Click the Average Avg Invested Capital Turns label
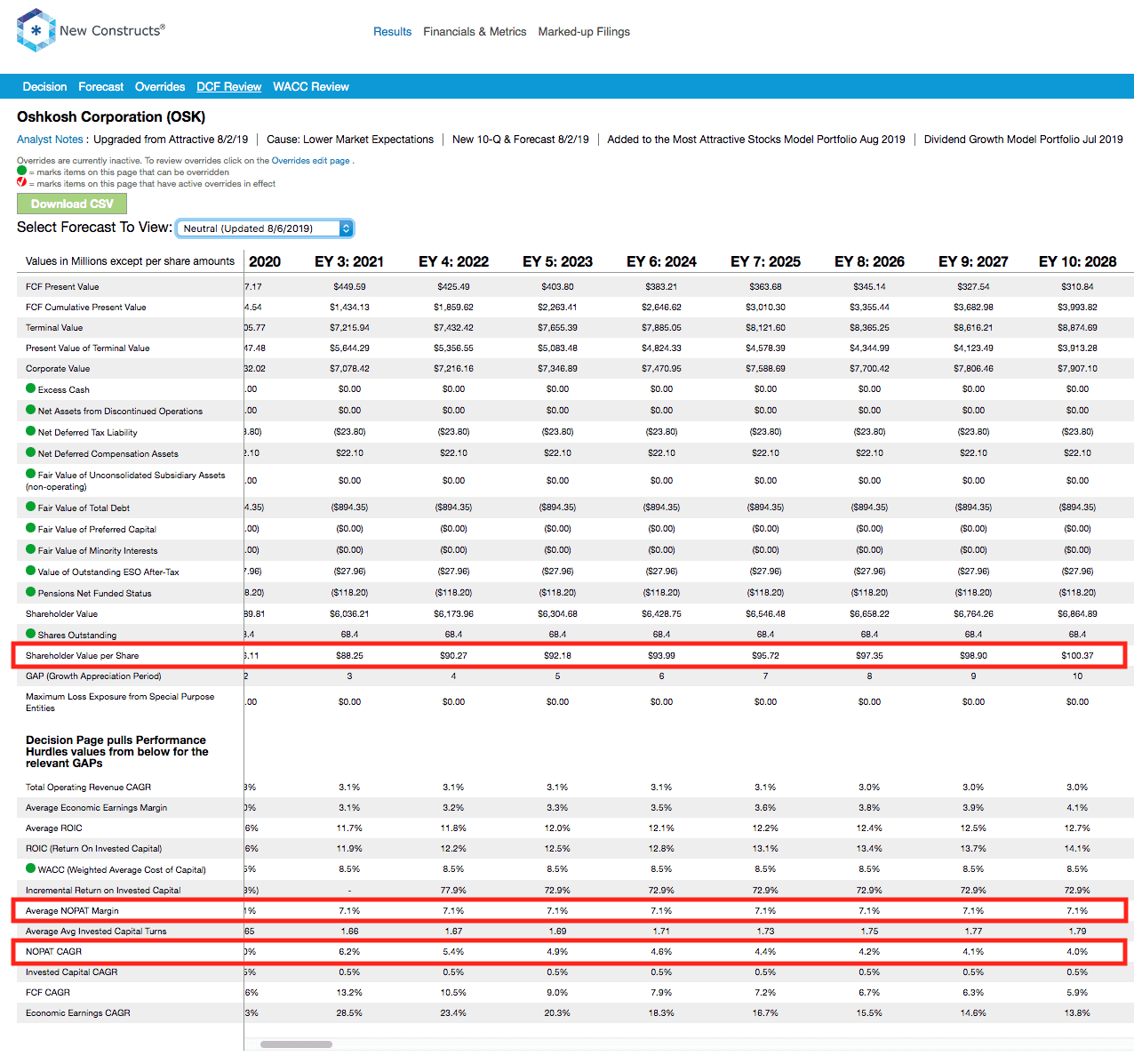Viewport: 1134px width, 1064px height. [96, 931]
